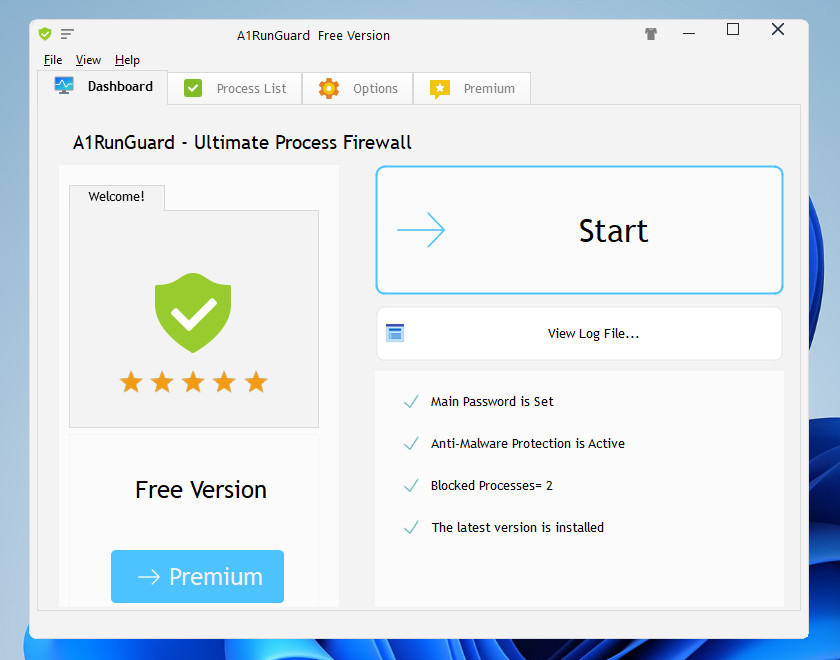Open the Help menu
The width and height of the screenshot is (840, 660).
click(128, 60)
